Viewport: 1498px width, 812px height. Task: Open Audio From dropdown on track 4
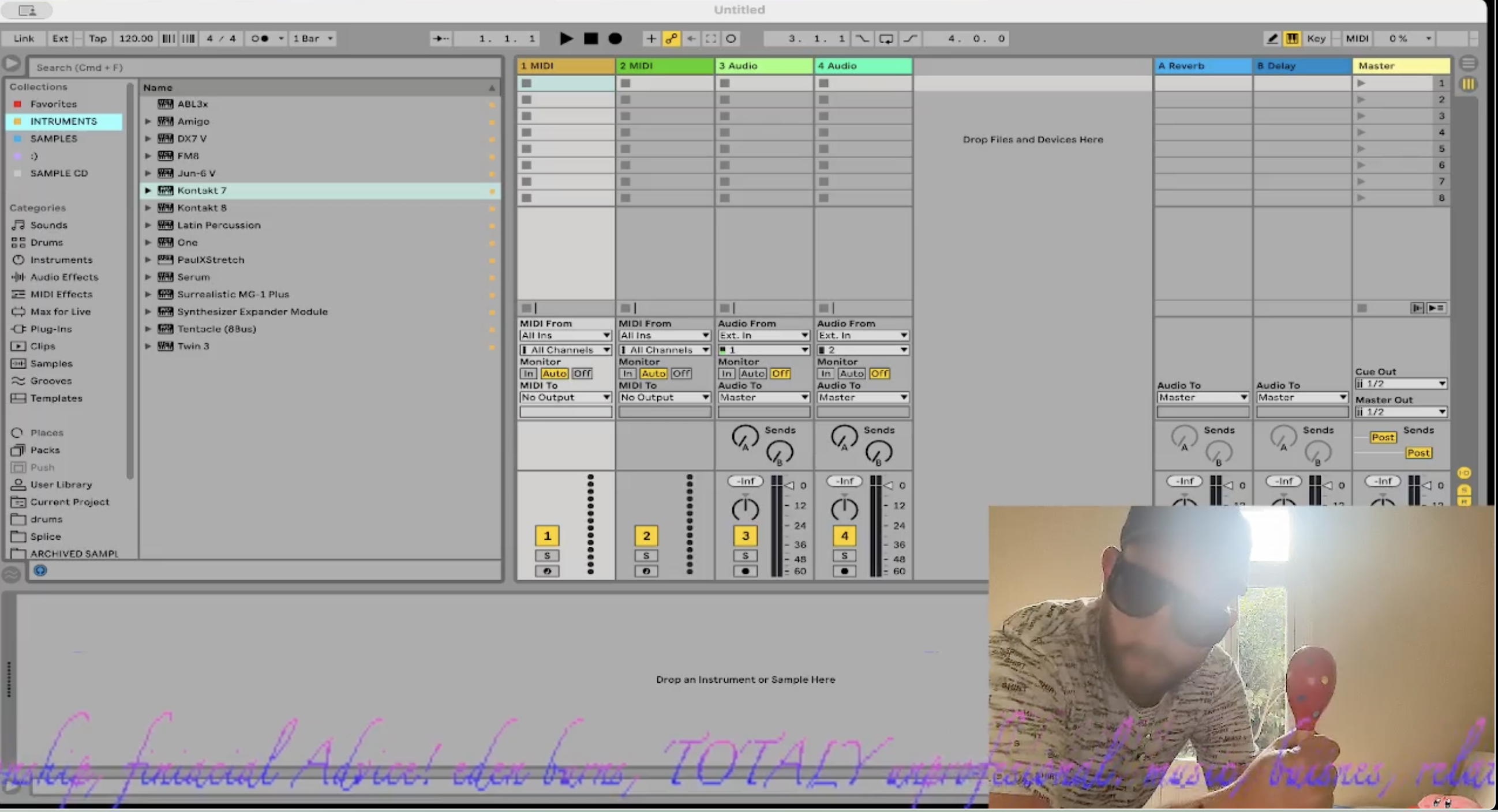click(863, 336)
